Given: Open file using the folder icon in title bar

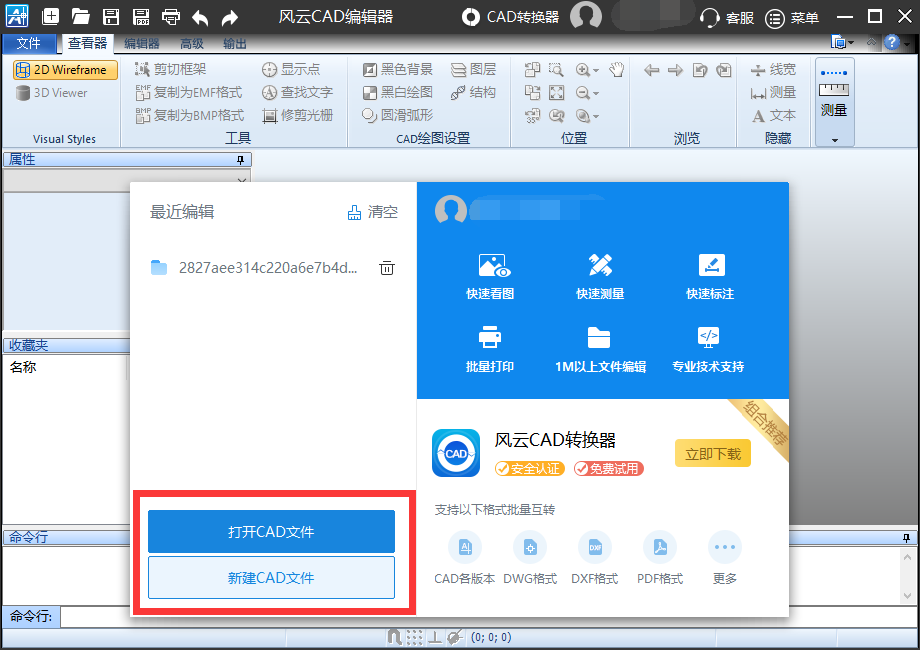Looking at the screenshot, I should 80,16.
